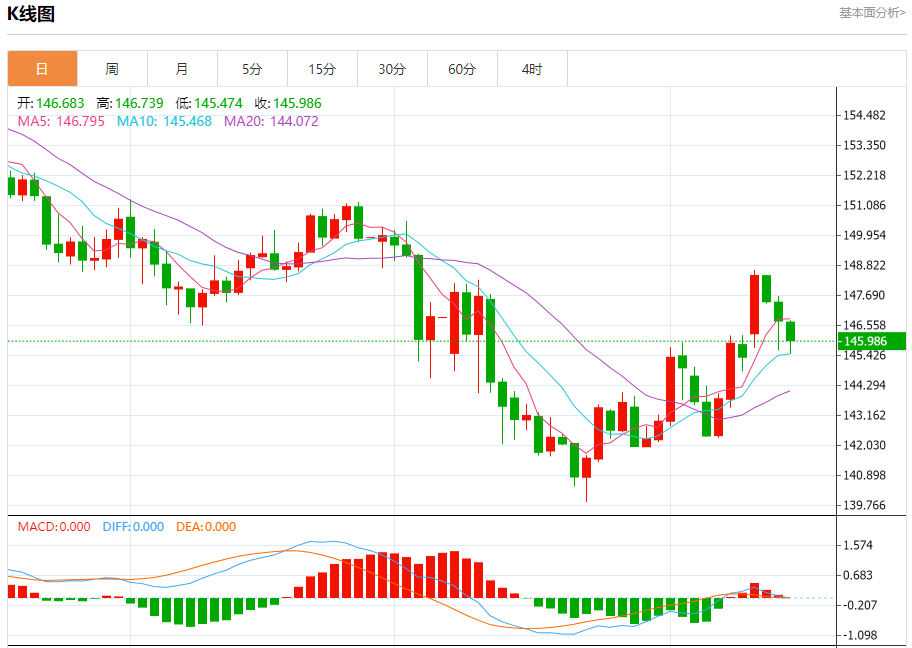Screen dimensions: 912x648
Task: Click the DEA:0.000 indicator label
Action: [x=206, y=526]
